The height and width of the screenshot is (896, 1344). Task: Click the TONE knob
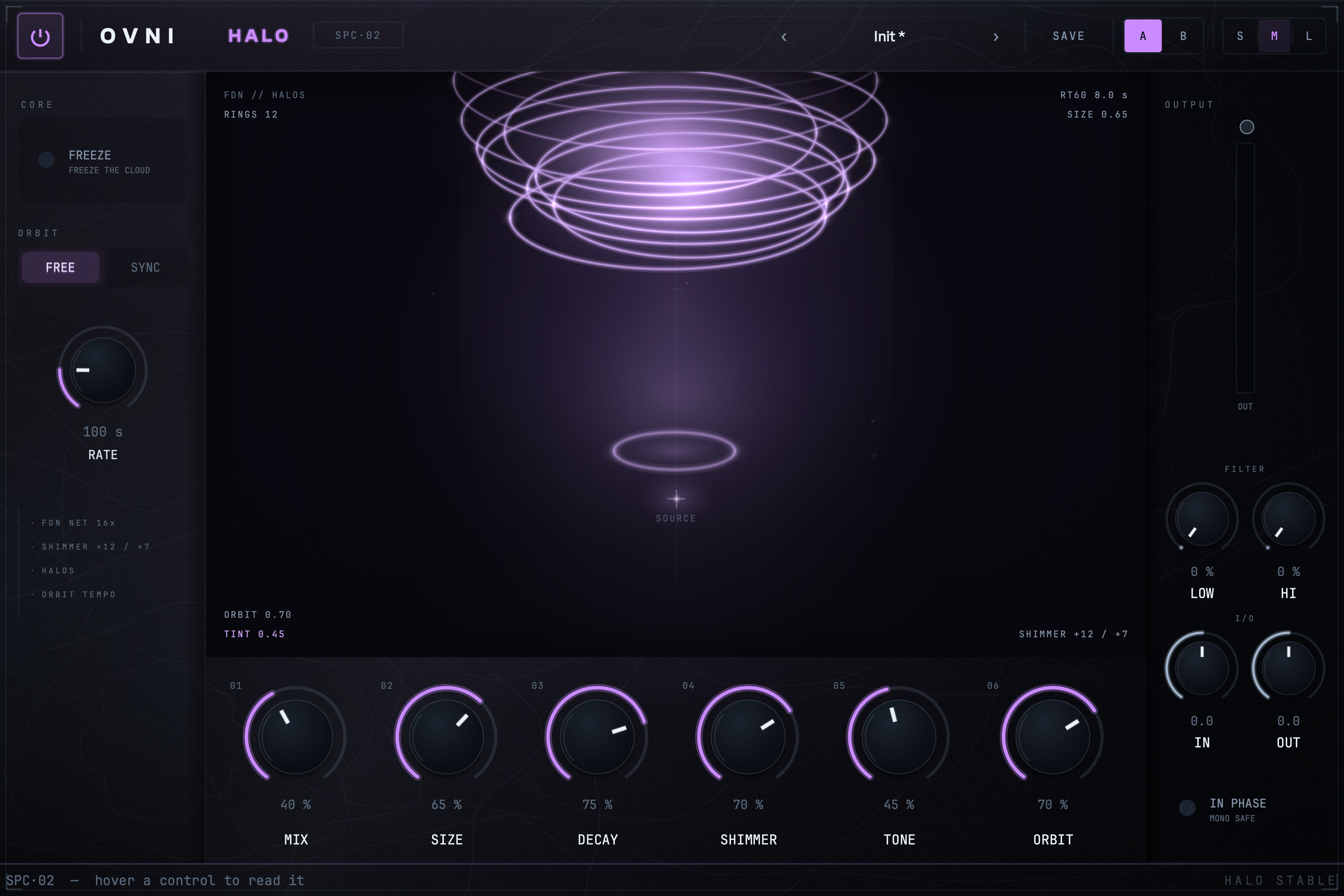pos(899,737)
